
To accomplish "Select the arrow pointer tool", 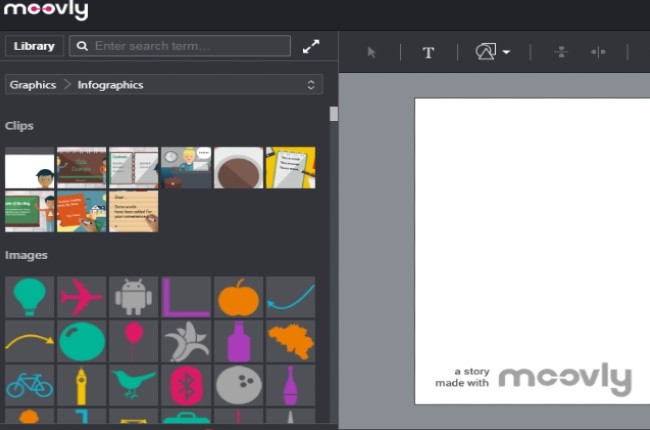I will 372,52.
